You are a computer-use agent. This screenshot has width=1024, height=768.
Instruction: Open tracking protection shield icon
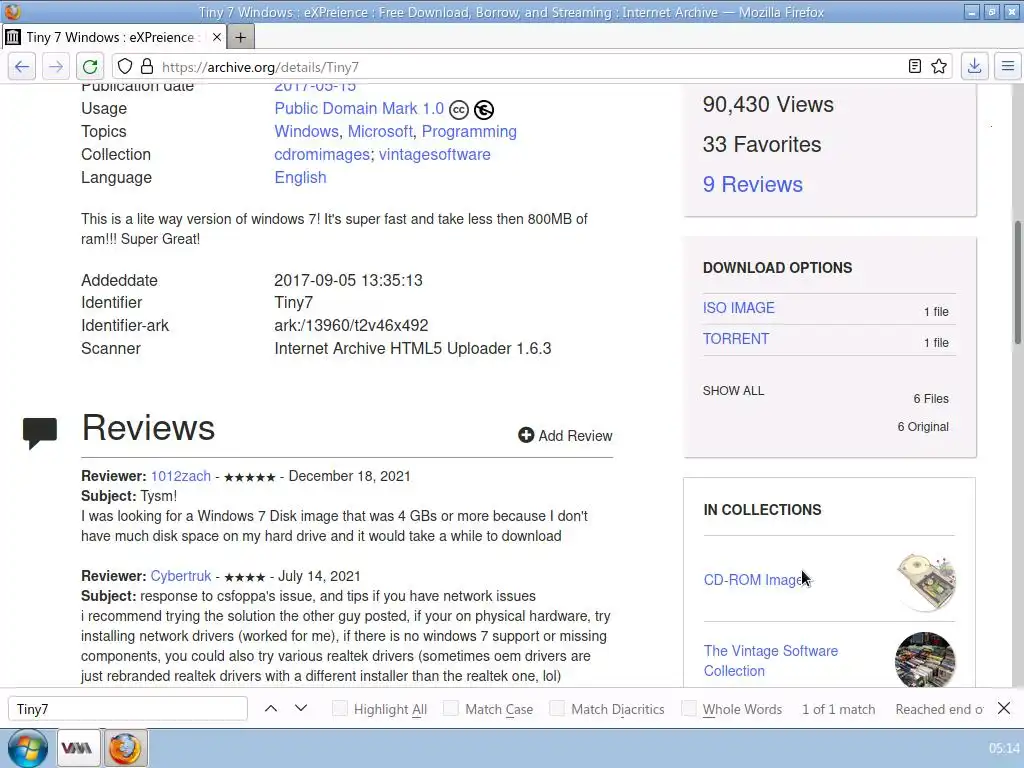tap(125, 67)
